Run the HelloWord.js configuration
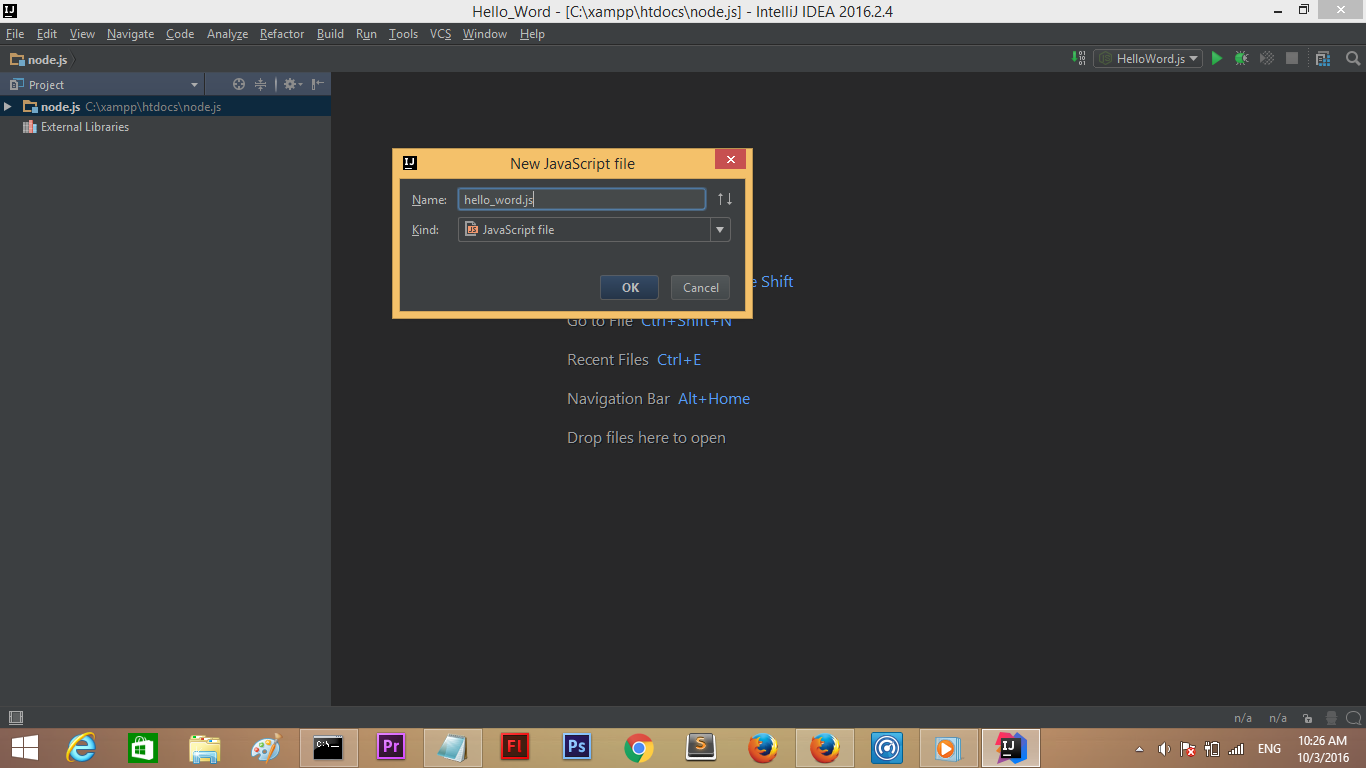 [1217, 58]
